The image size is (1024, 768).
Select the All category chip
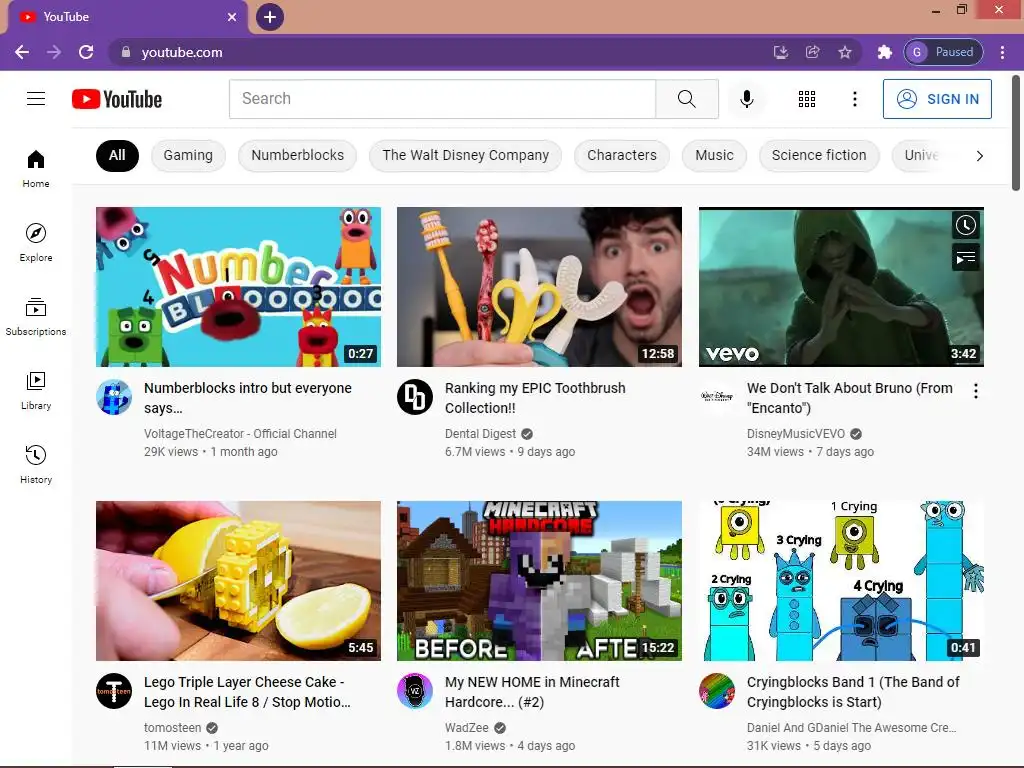point(118,155)
